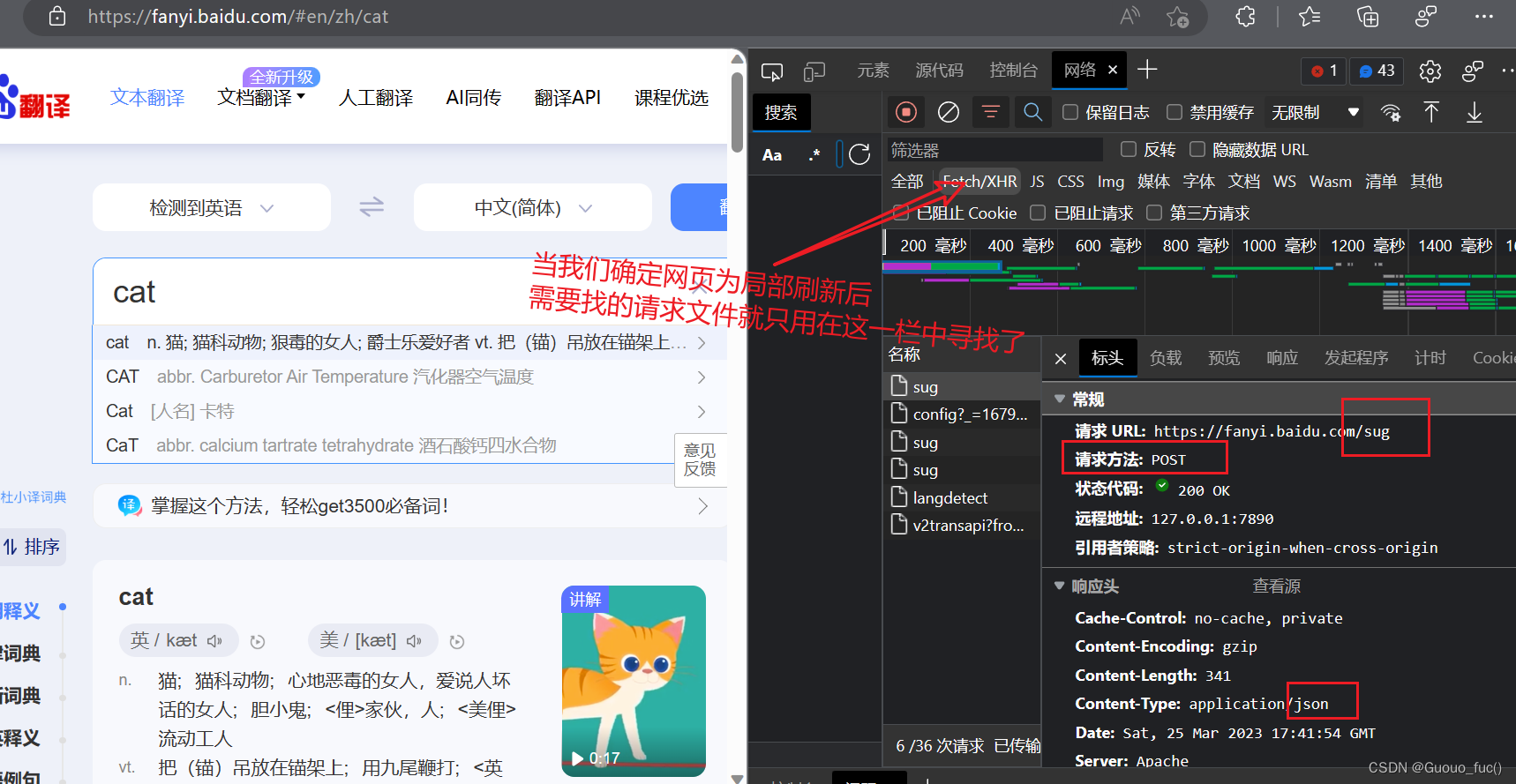The image size is (1516, 784).
Task: Filter requests by 全部 all
Action: click(x=907, y=182)
